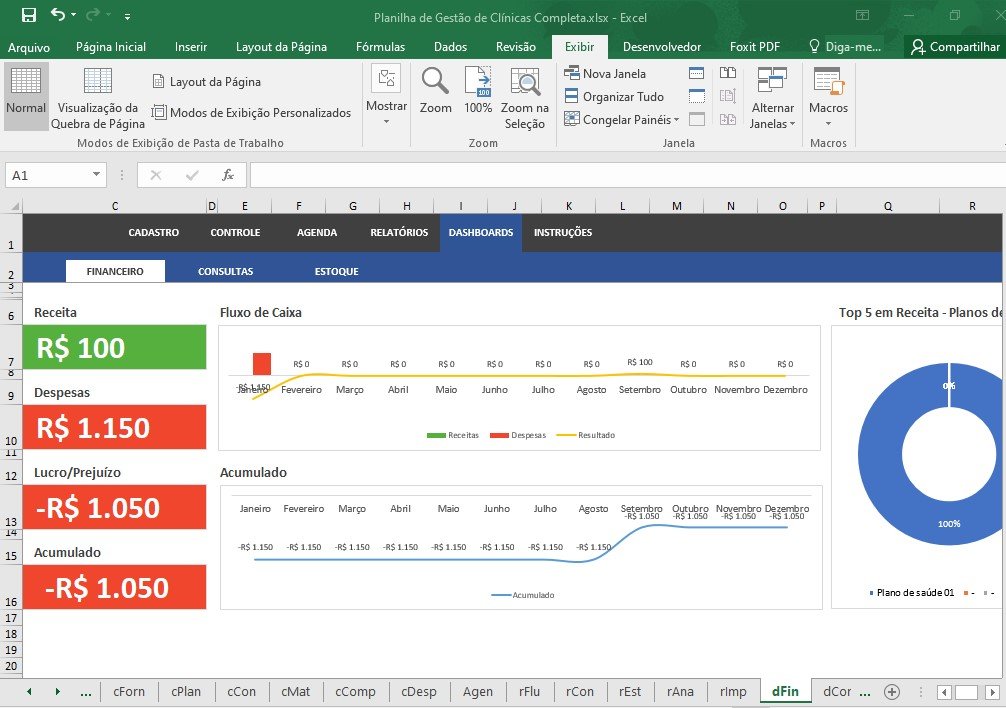
Task: Switch to the rFlu sheet tab
Action: click(529, 692)
